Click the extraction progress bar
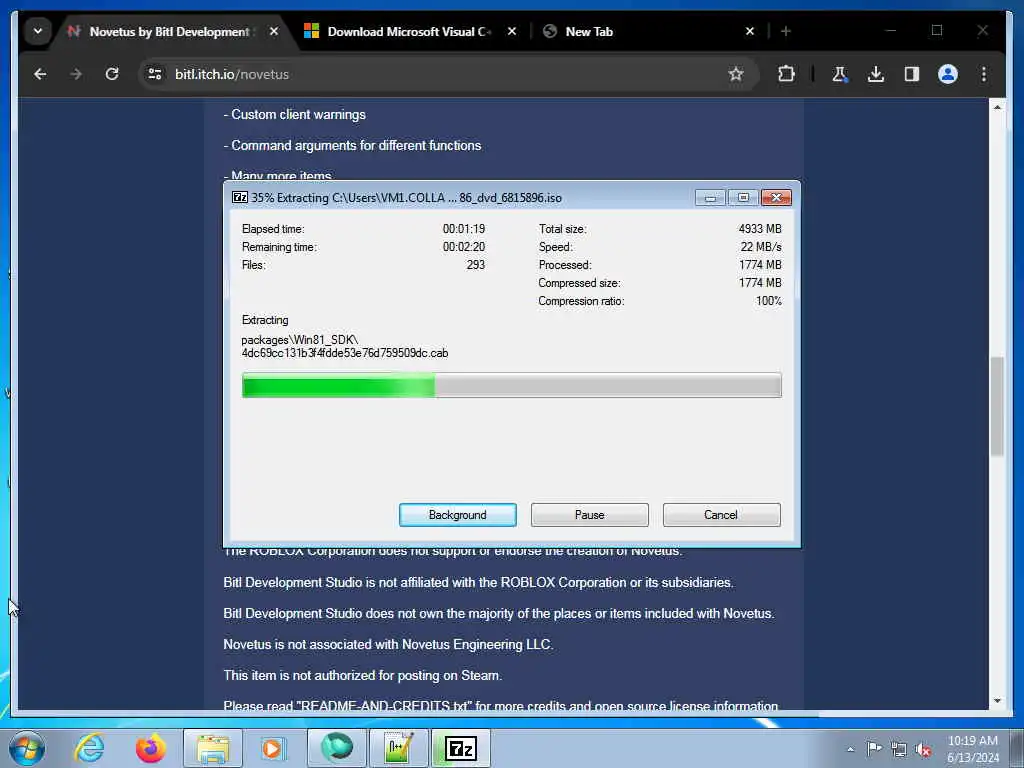 point(511,385)
